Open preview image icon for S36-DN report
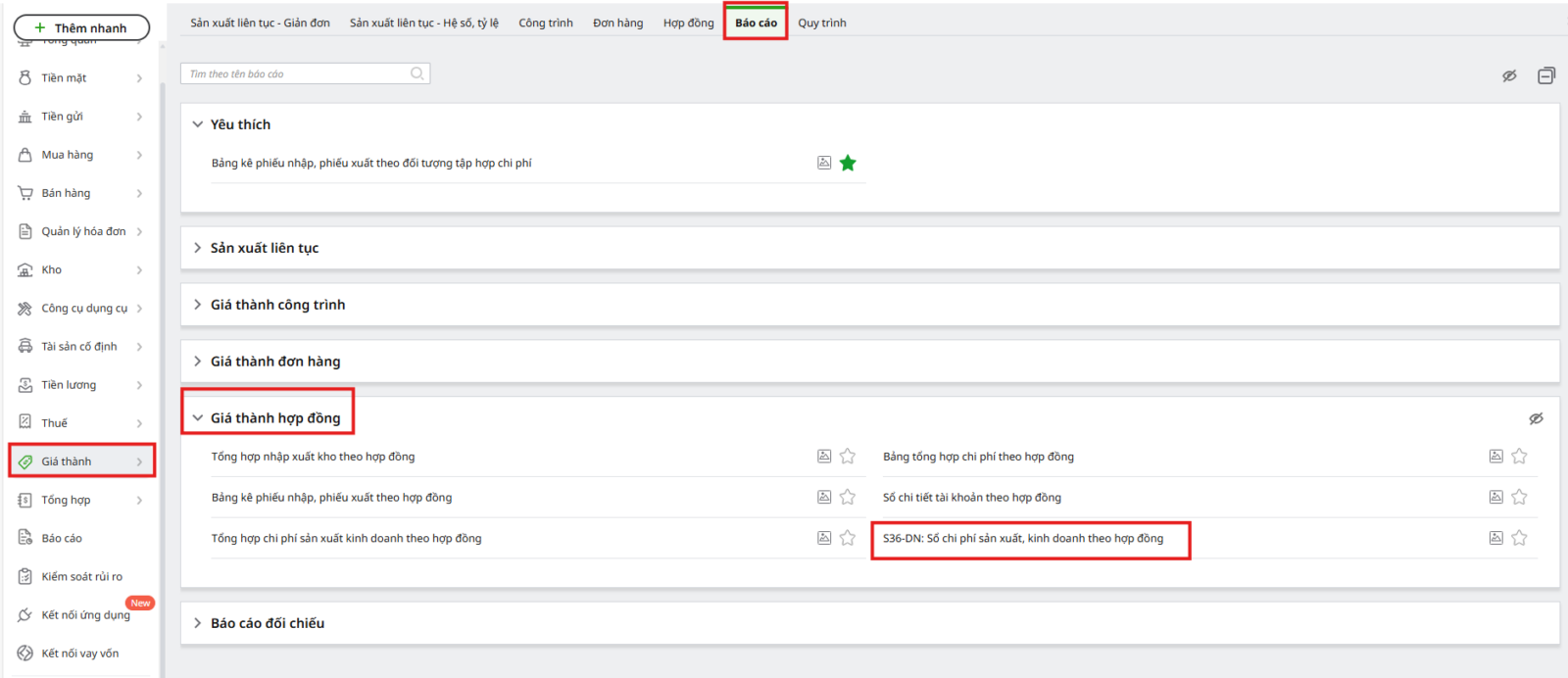Image resolution: width=1568 pixels, height=678 pixels. [x=1495, y=538]
